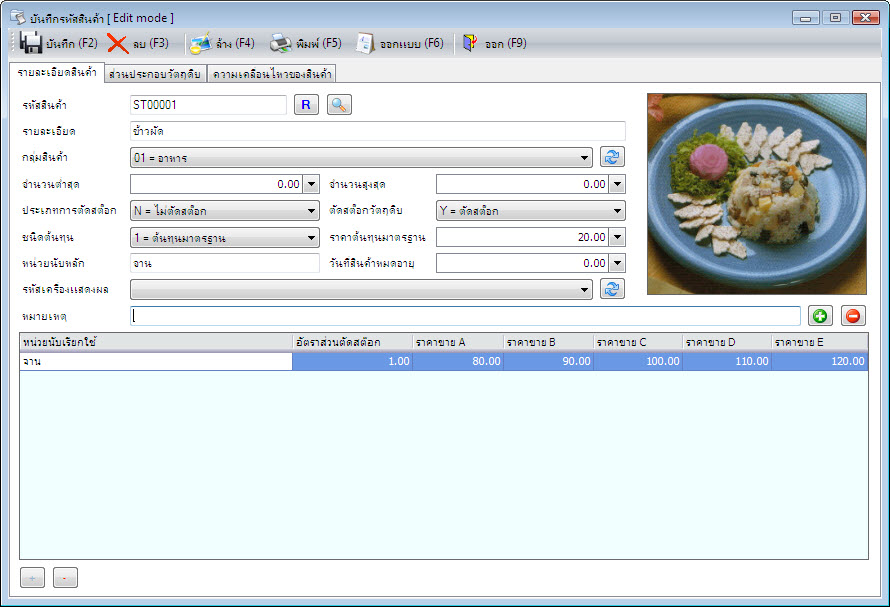Click the fried rice product photo

pos(757,194)
